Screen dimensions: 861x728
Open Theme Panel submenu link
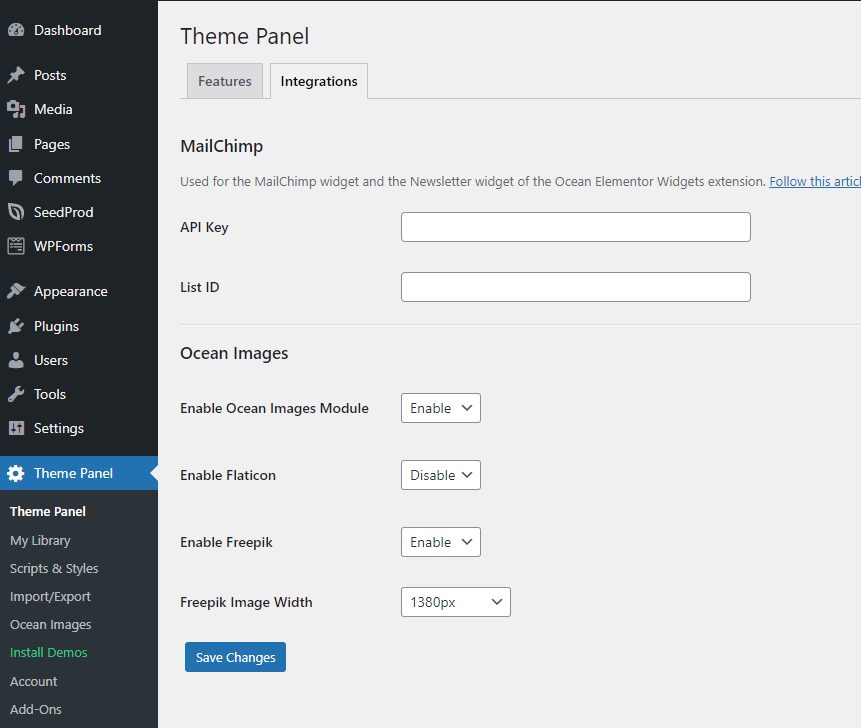(48, 512)
